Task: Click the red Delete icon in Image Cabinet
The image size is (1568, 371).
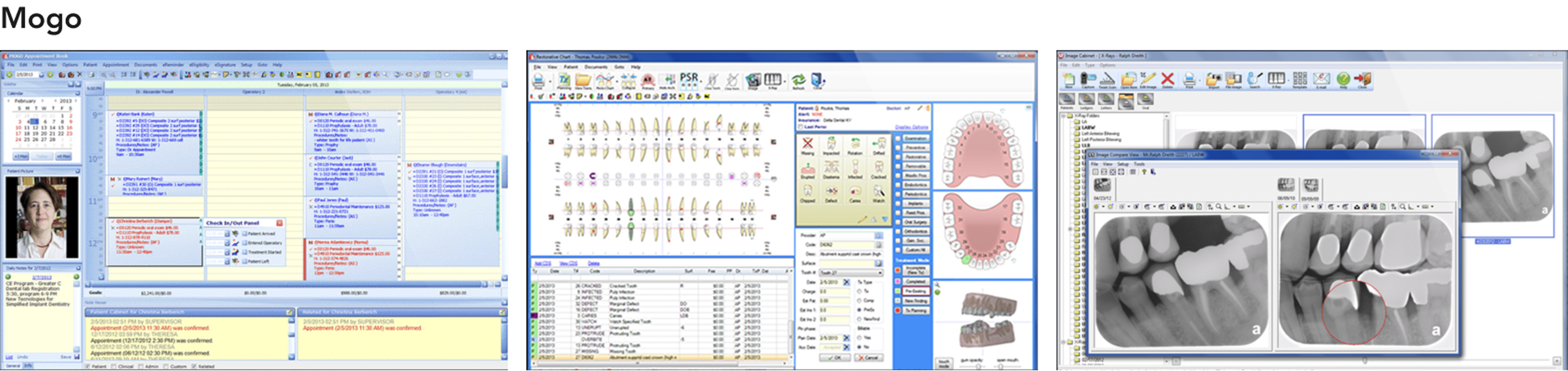Action: pos(1168,79)
